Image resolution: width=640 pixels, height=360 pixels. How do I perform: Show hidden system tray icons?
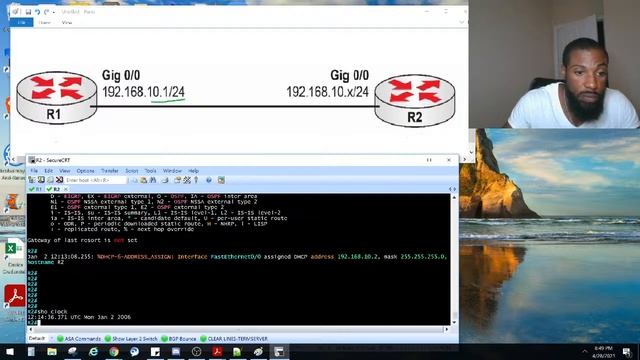click(x=584, y=351)
